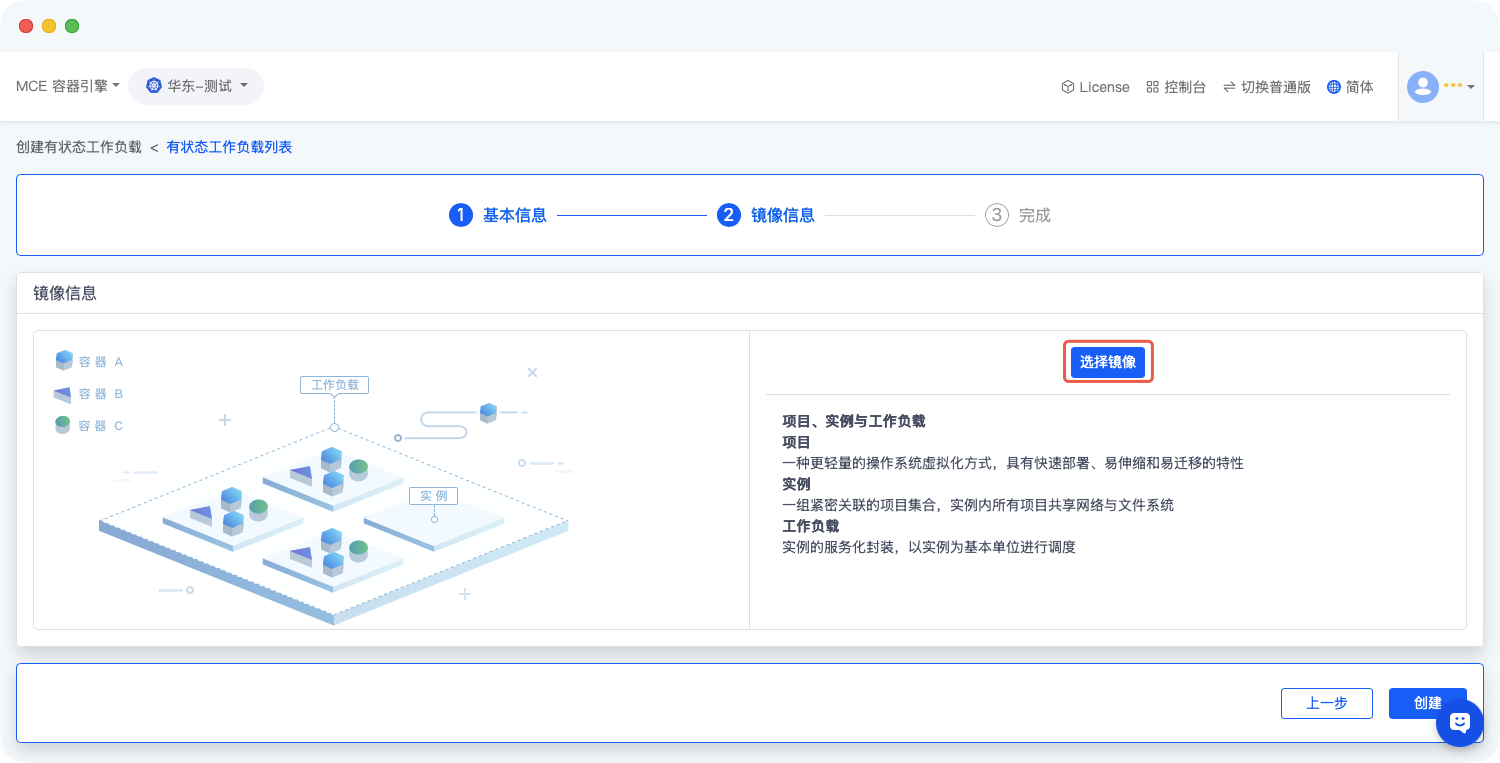The height and width of the screenshot is (763, 1500).
Task: Open the user avatar icon
Action: pyautogui.click(x=1422, y=87)
